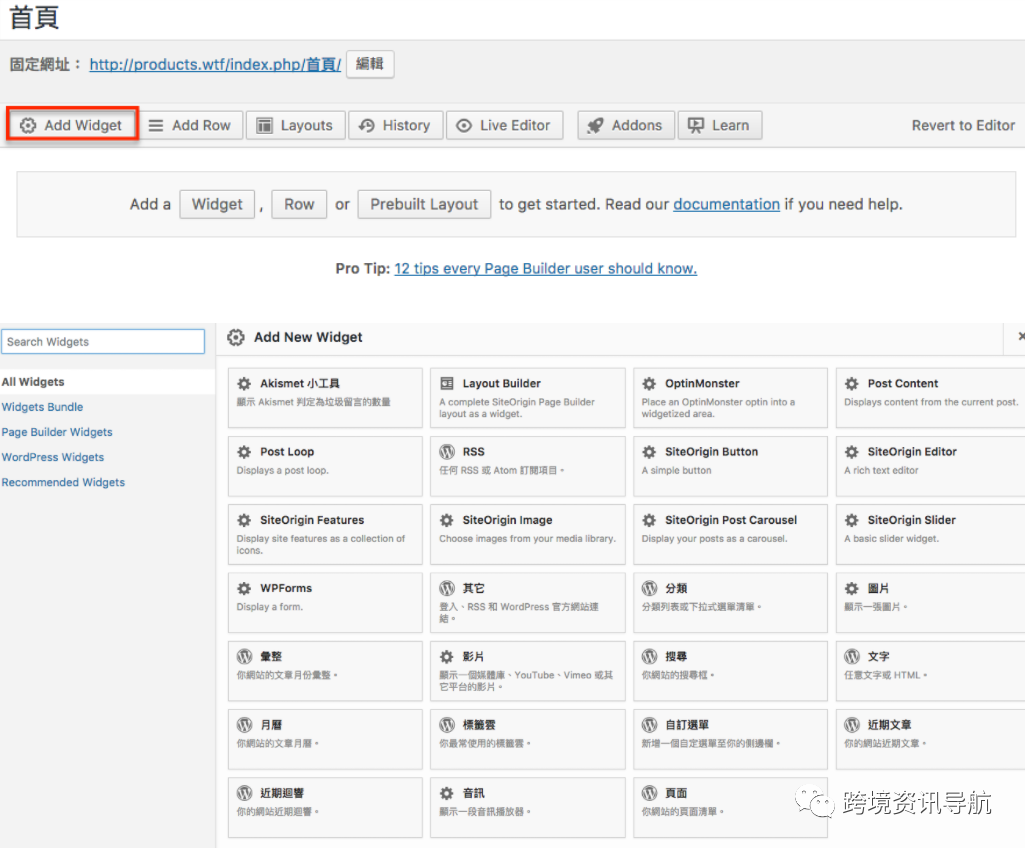The height and width of the screenshot is (848, 1025).
Task: Focus the Search Widgets field
Action: pyautogui.click(x=103, y=341)
